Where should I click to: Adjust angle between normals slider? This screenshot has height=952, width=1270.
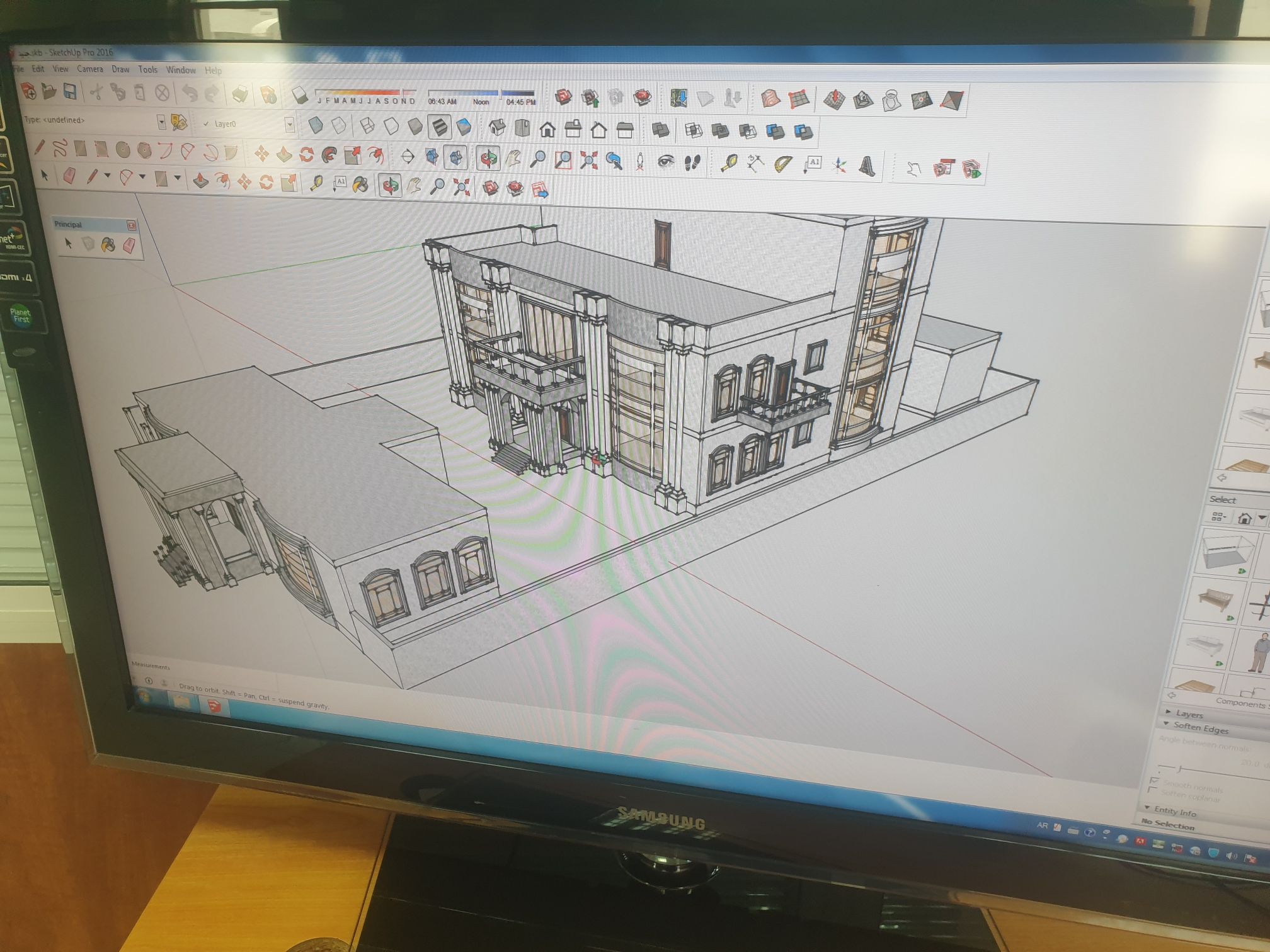click(1179, 769)
